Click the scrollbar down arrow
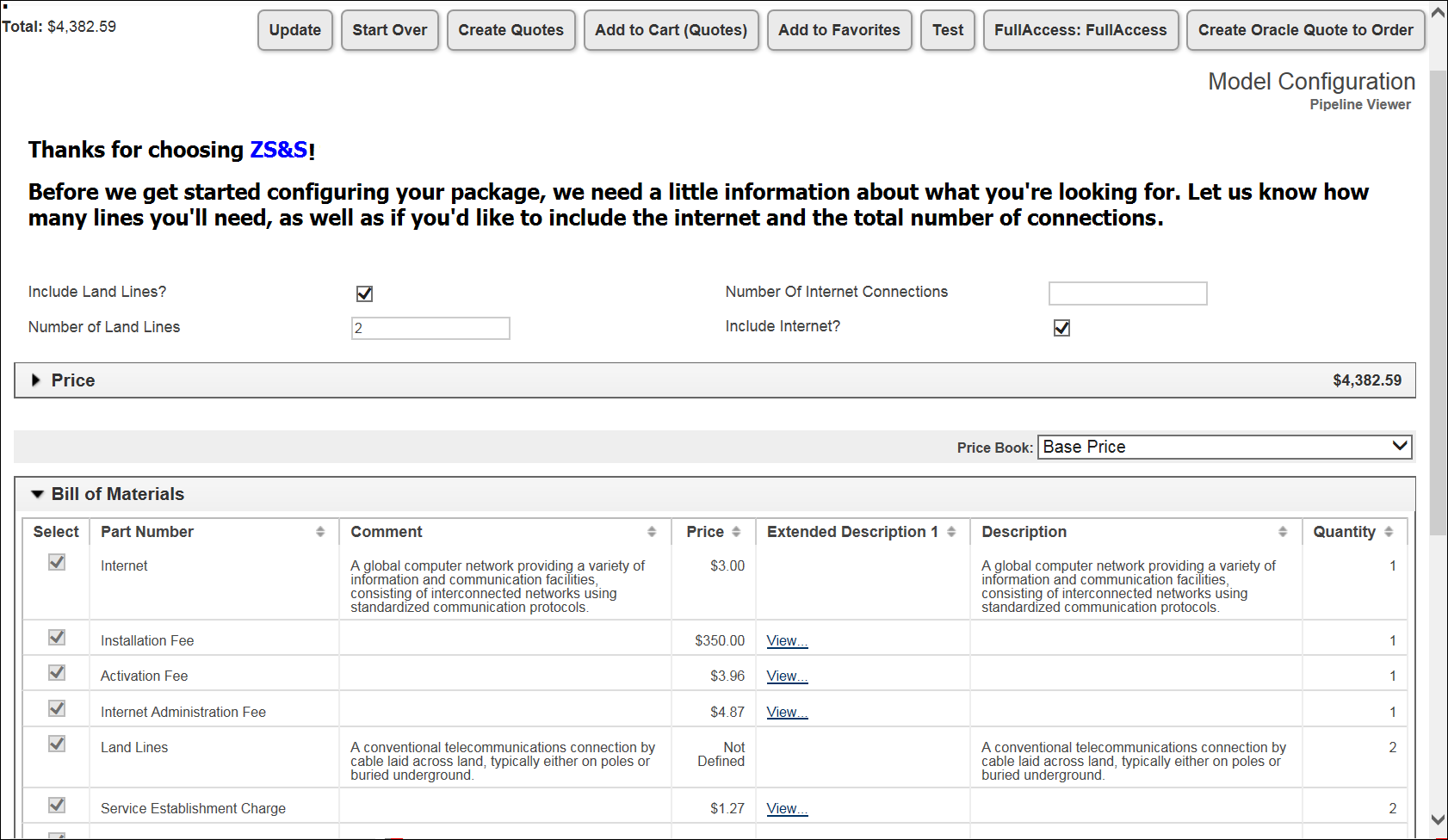 click(1439, 819)
